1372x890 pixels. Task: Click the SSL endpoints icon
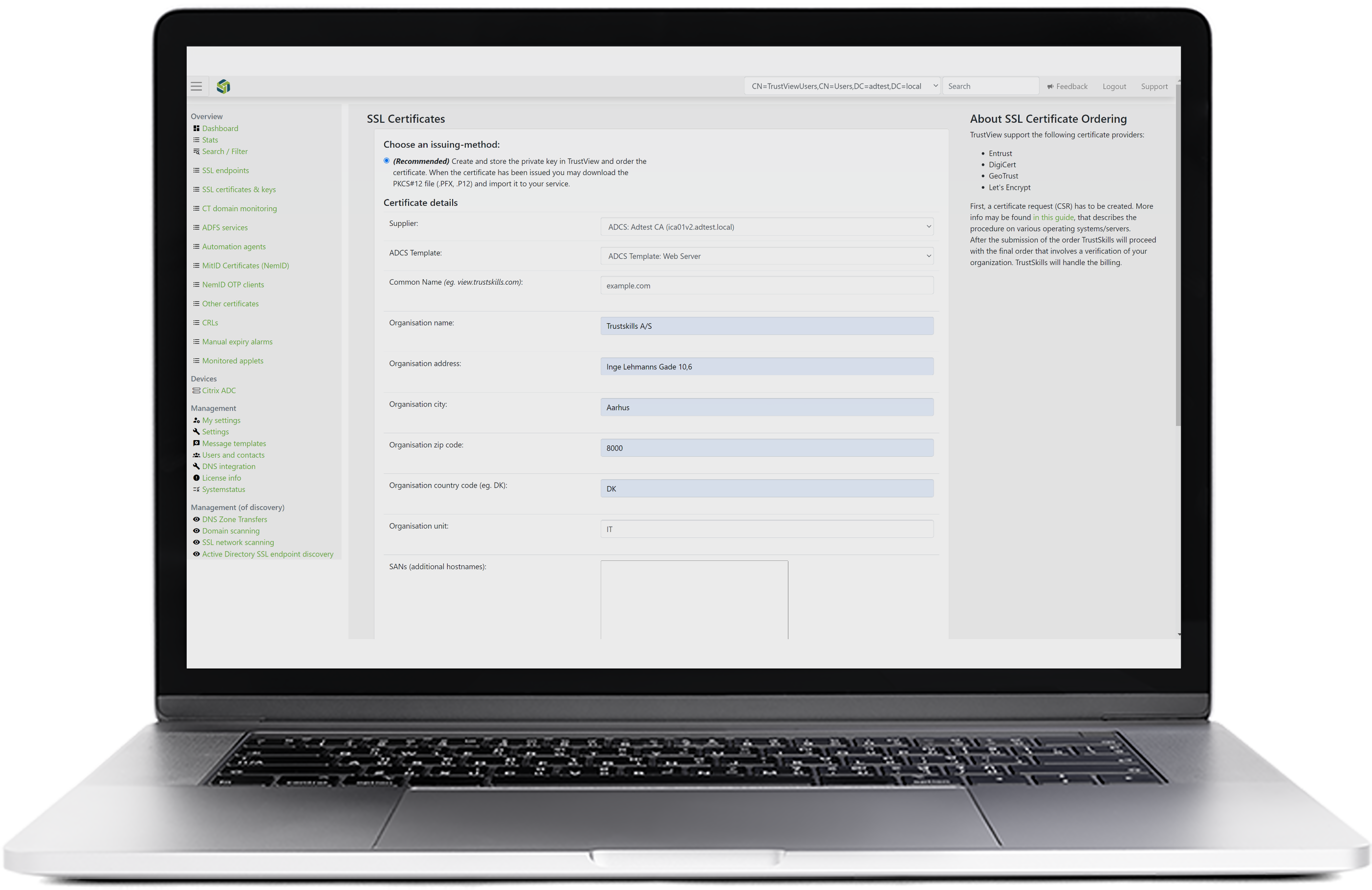point(196,170)
